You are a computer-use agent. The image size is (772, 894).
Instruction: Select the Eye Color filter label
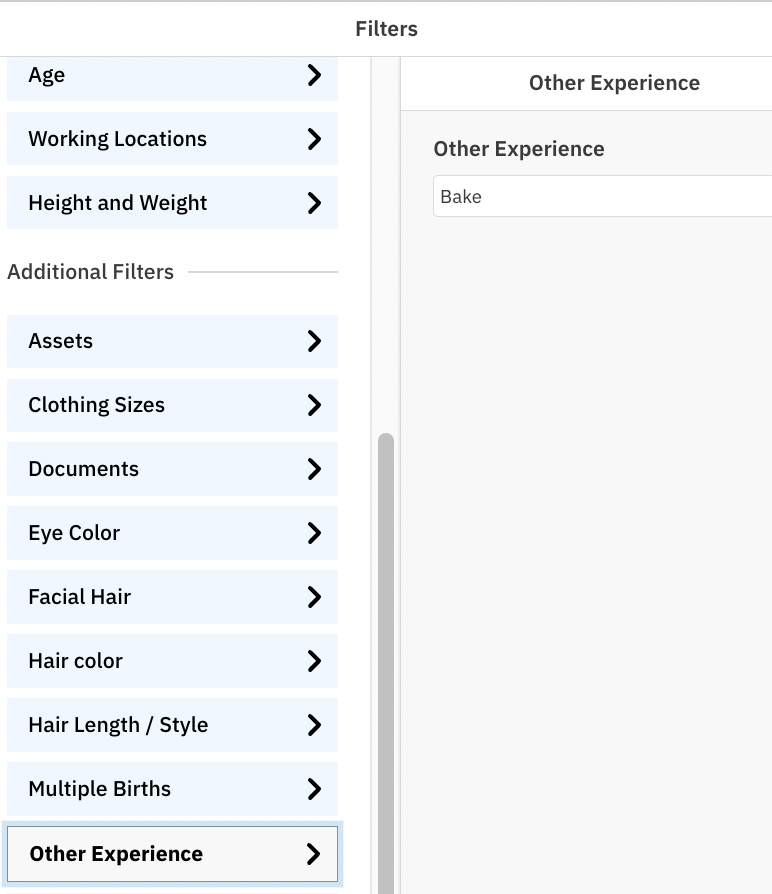coord(74,533)
